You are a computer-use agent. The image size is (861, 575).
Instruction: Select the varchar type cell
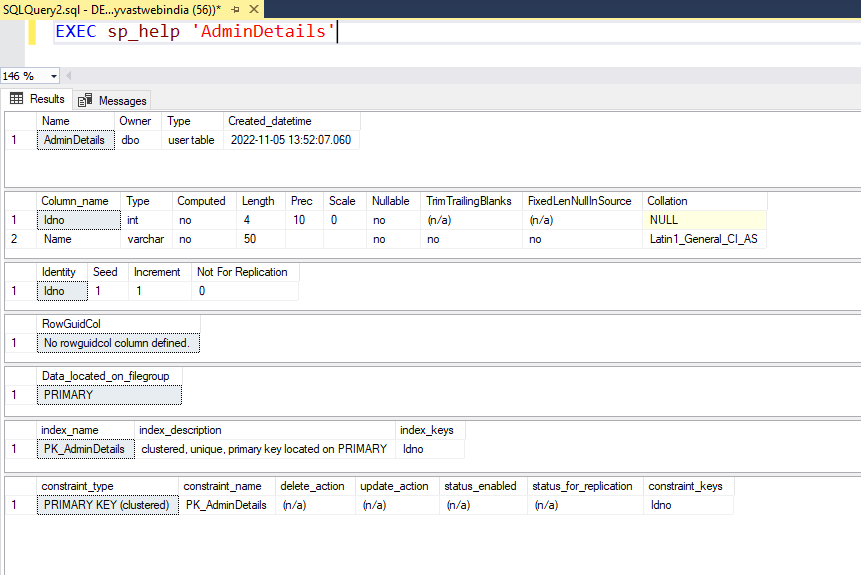pos(146,240)
